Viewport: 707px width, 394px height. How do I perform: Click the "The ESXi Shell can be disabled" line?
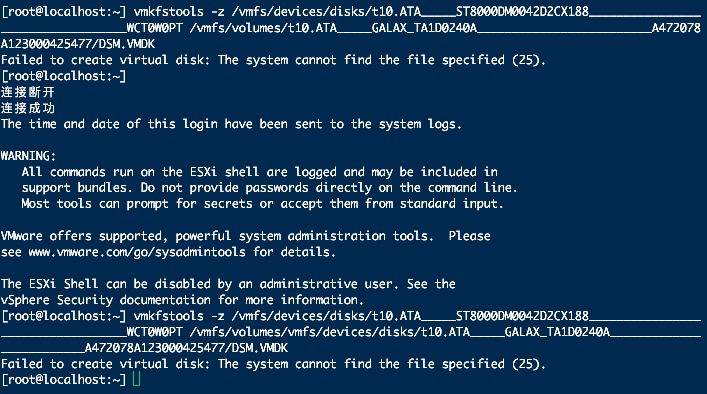[228, 284]
